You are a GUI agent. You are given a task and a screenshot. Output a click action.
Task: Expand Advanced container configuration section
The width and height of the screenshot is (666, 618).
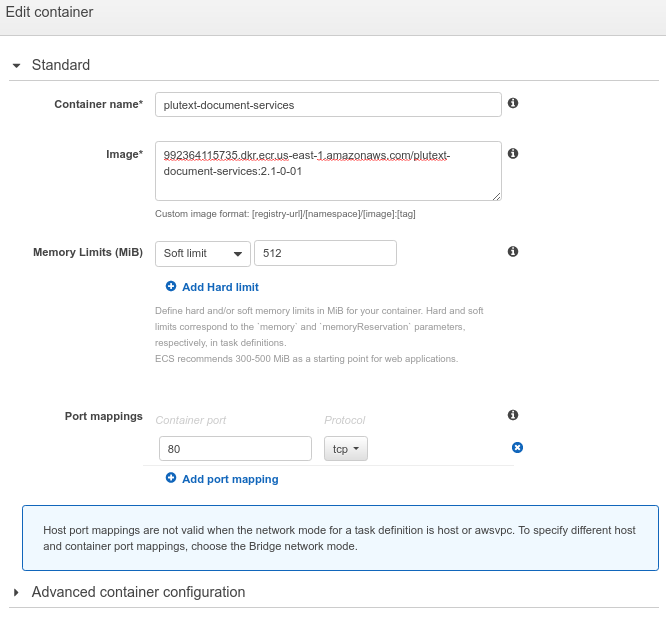pos(17,592)
